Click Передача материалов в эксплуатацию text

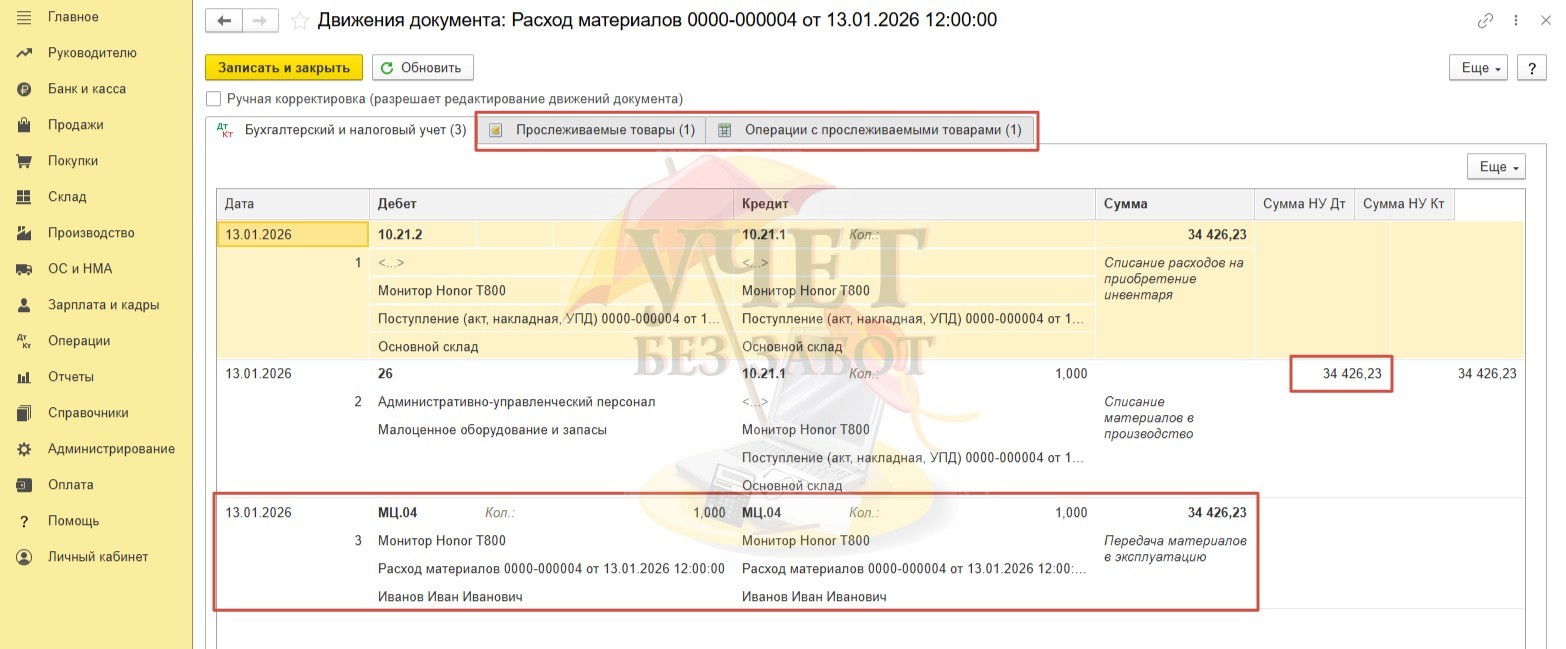click(1176, 549)
